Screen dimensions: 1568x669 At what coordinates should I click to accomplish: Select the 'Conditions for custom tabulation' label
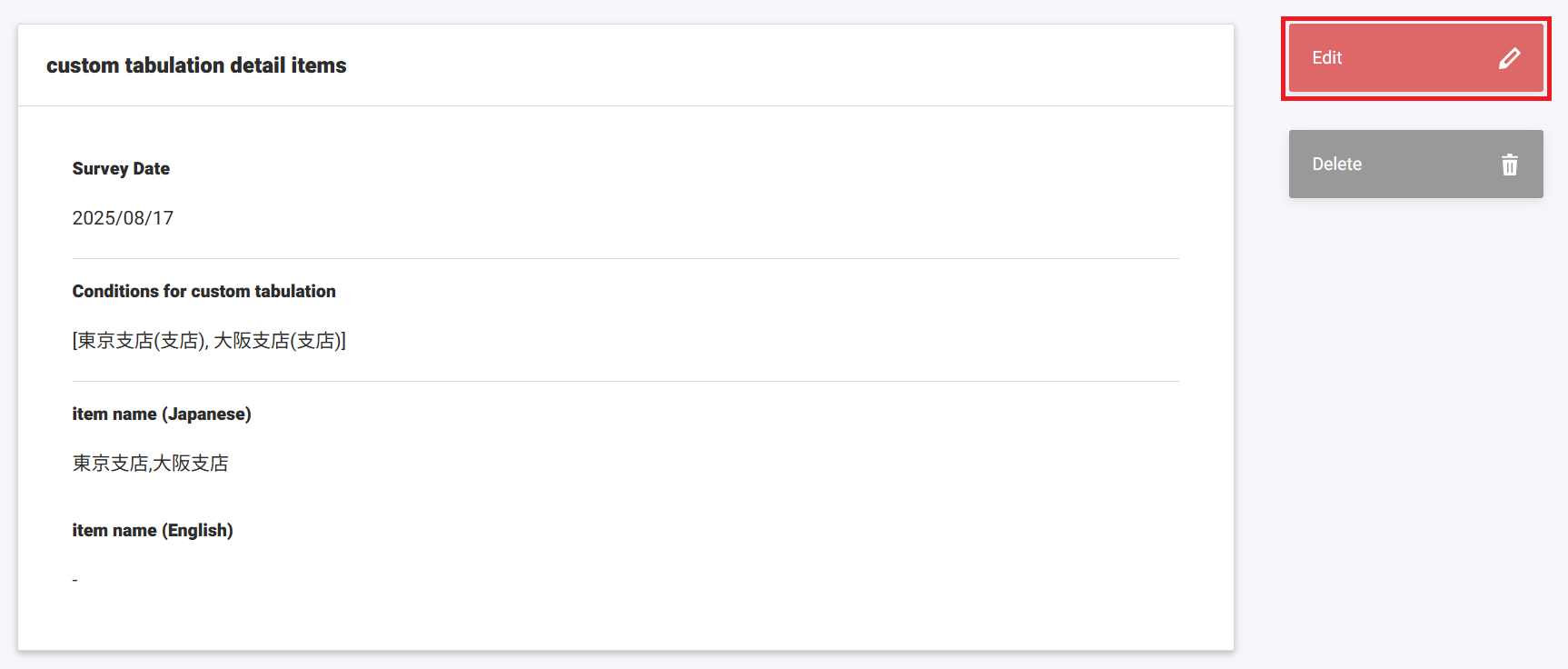click(204, 291)
